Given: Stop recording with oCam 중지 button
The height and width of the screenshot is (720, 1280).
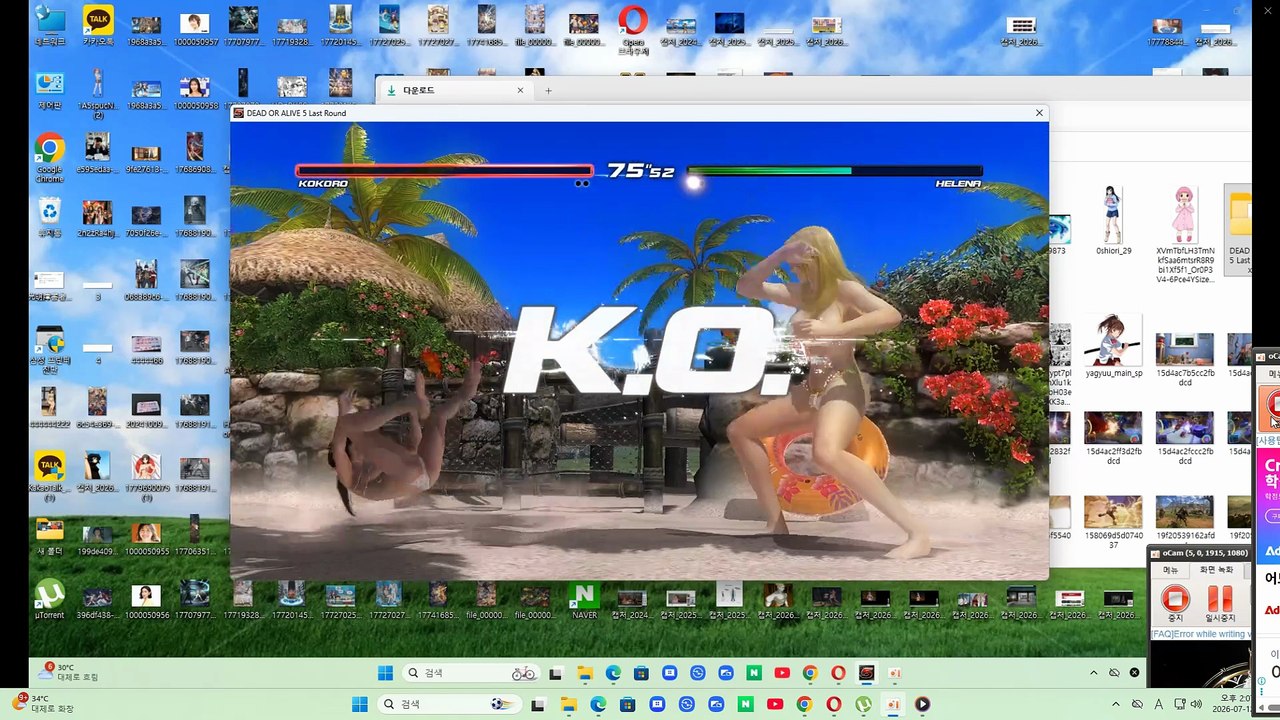Looking at the screenshot, I should click(1175, 602).
